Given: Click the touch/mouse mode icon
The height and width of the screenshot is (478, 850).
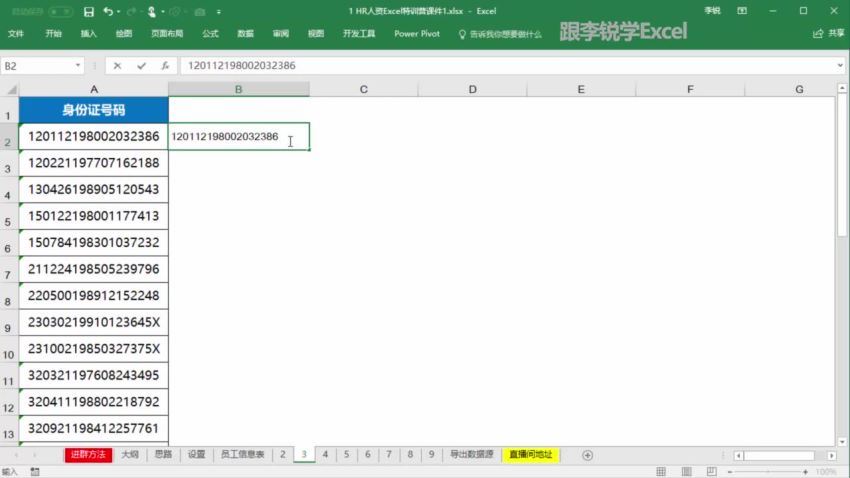Looking at the screenshot, I should pyautogui.click(x=152, y=11).
